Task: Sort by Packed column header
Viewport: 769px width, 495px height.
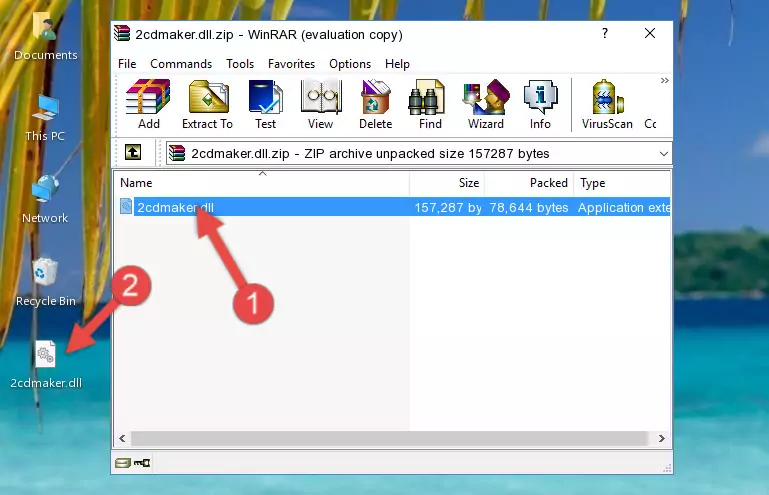Action: (529, 183)
